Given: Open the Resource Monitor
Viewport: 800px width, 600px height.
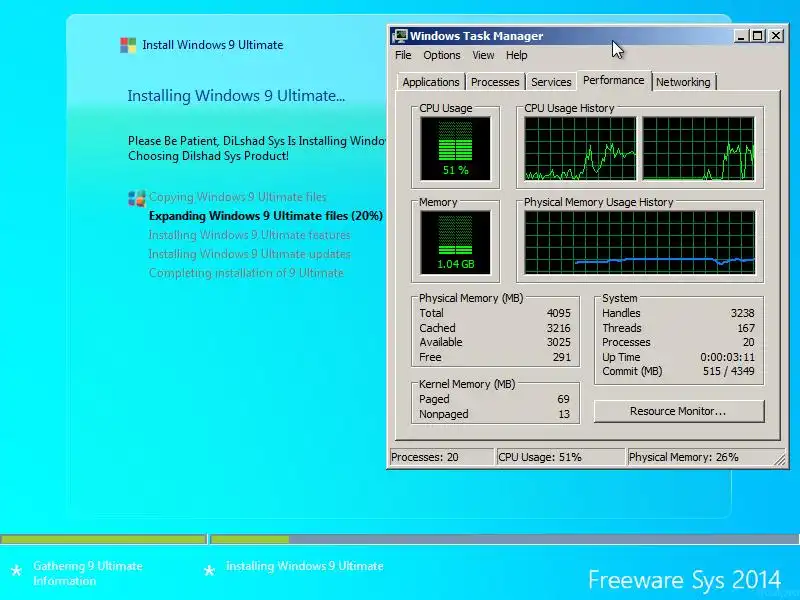Looking at the screenshot, I should [x=679, y=411].
